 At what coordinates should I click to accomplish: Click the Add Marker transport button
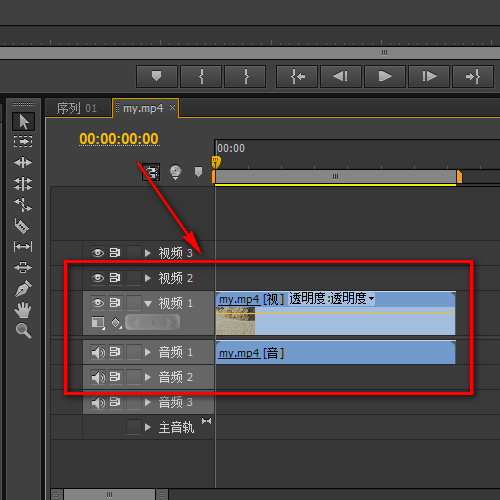156,76
